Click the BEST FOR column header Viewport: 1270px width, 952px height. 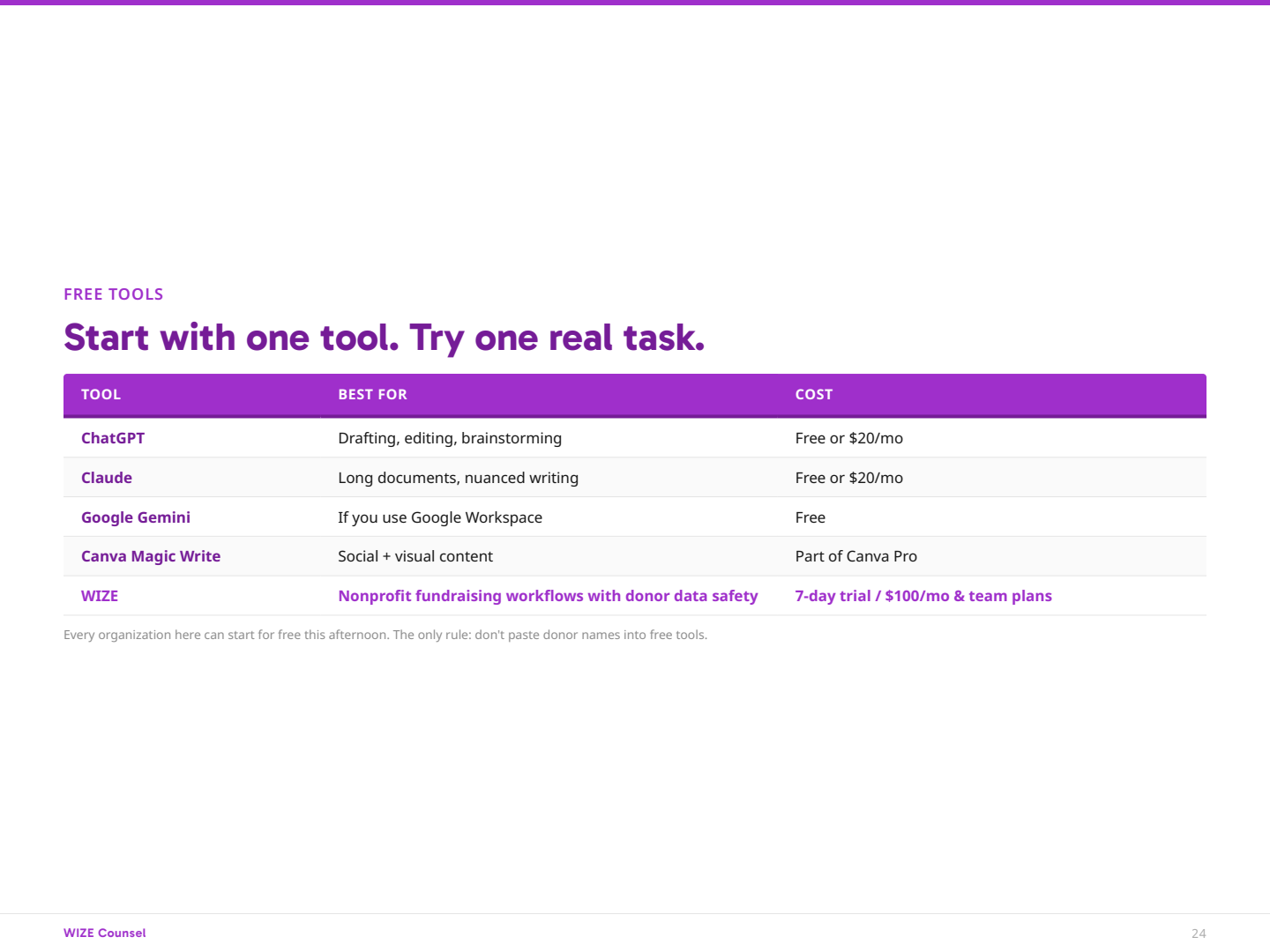372,395
